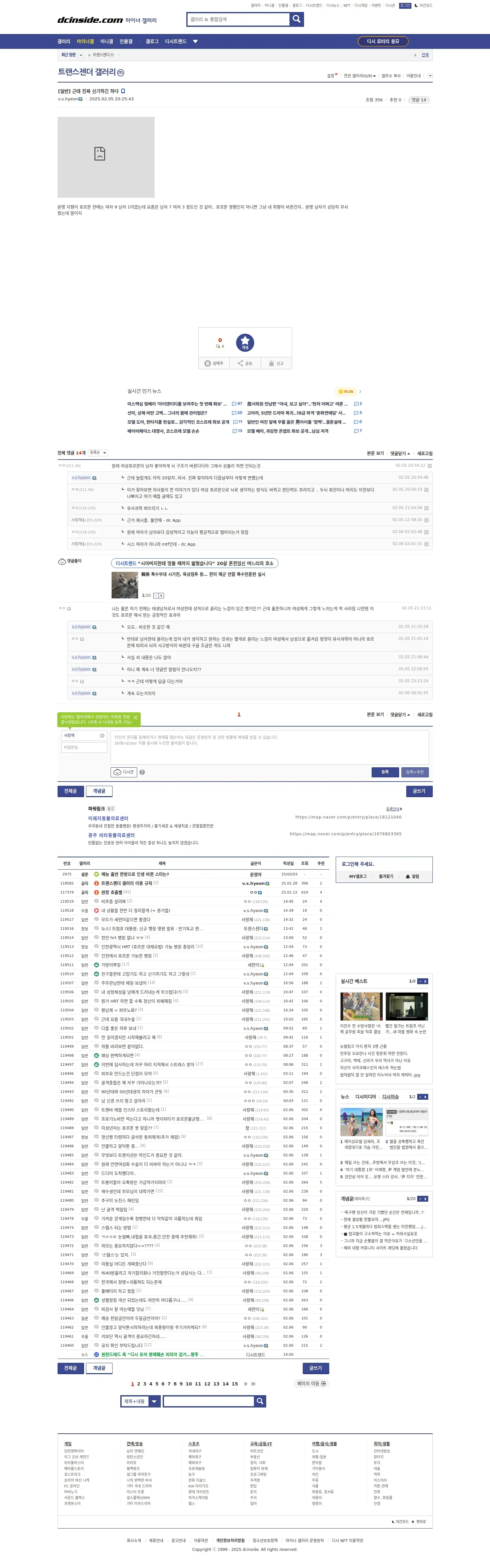Click the nickname field containing 사랑해

pyautogui.click(x=84, y=735)
